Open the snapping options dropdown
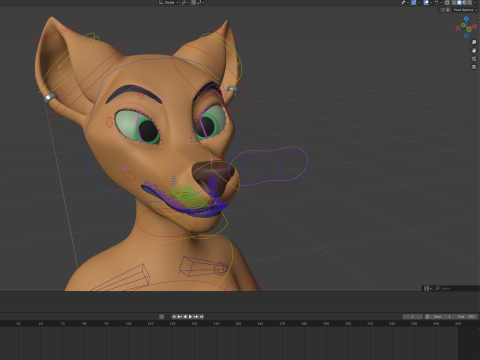The image size is (480, 360). point(201,2)
